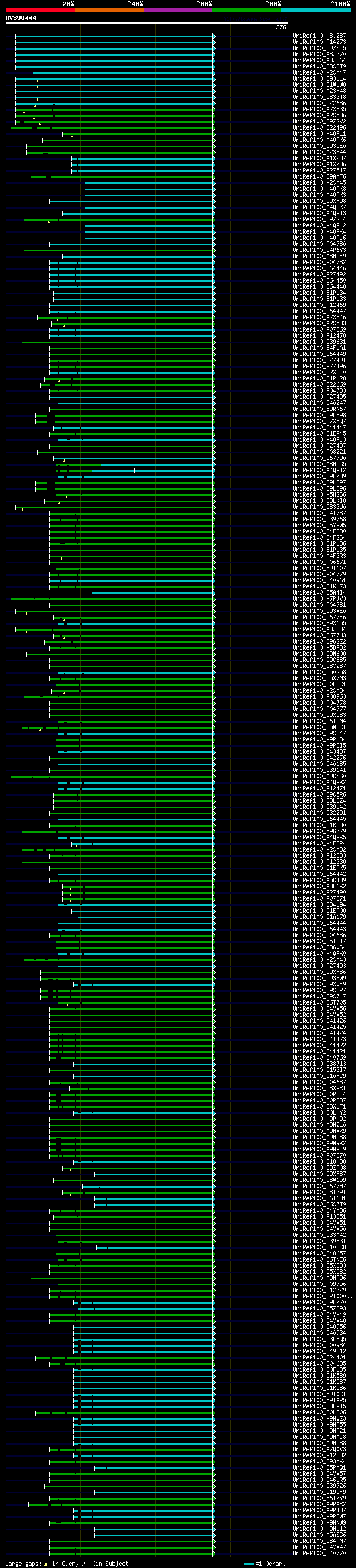The height and width of the screenshot is (1568, 356).
Task: Click the cyan alignment bar for UniRef100_A8J287
Action: 115,36
